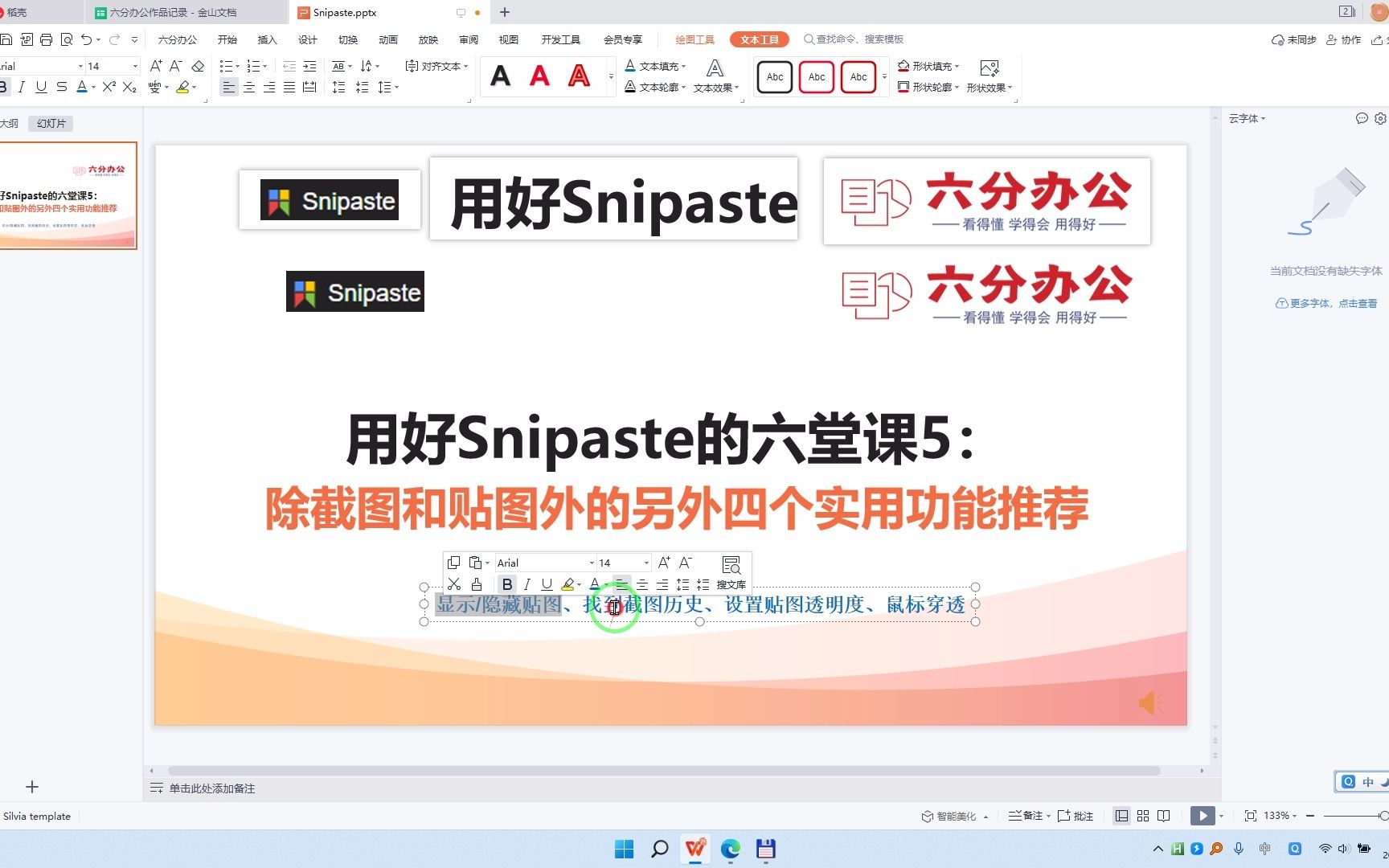This screenshot has width=1389, height=868.
Task: Apply subscript formatting
Action: click(x=127, y=87)
